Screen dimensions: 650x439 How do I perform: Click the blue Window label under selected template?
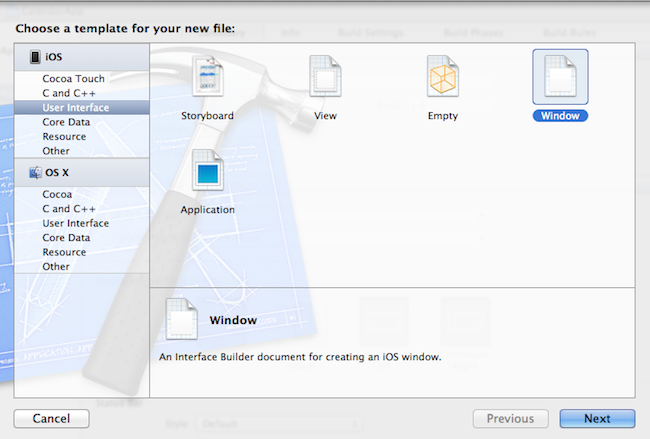click(560, 116)
